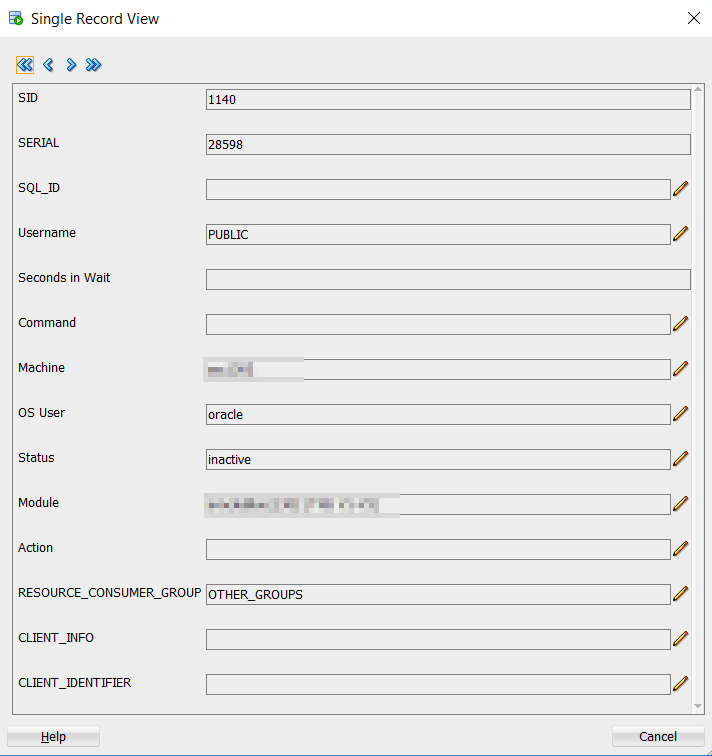
Task: Edit the Machine value with pencil
Action: click(681, 368)
